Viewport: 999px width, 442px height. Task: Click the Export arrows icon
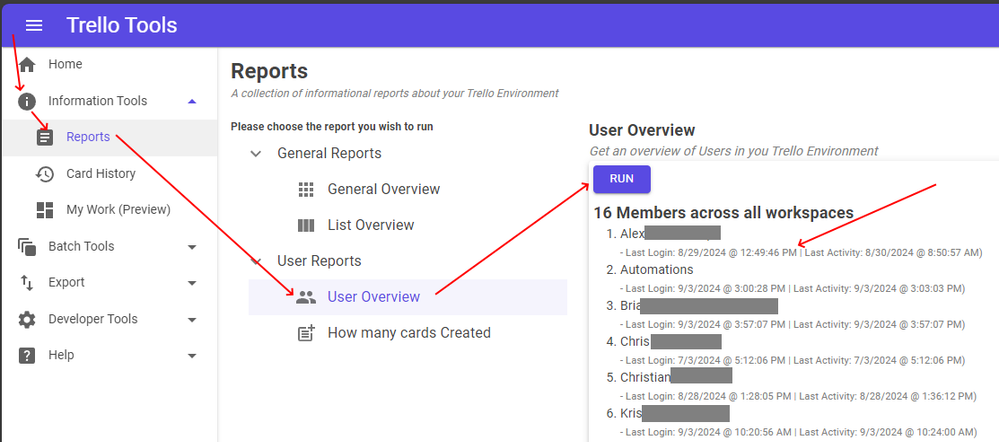click(x=27, y=283)
